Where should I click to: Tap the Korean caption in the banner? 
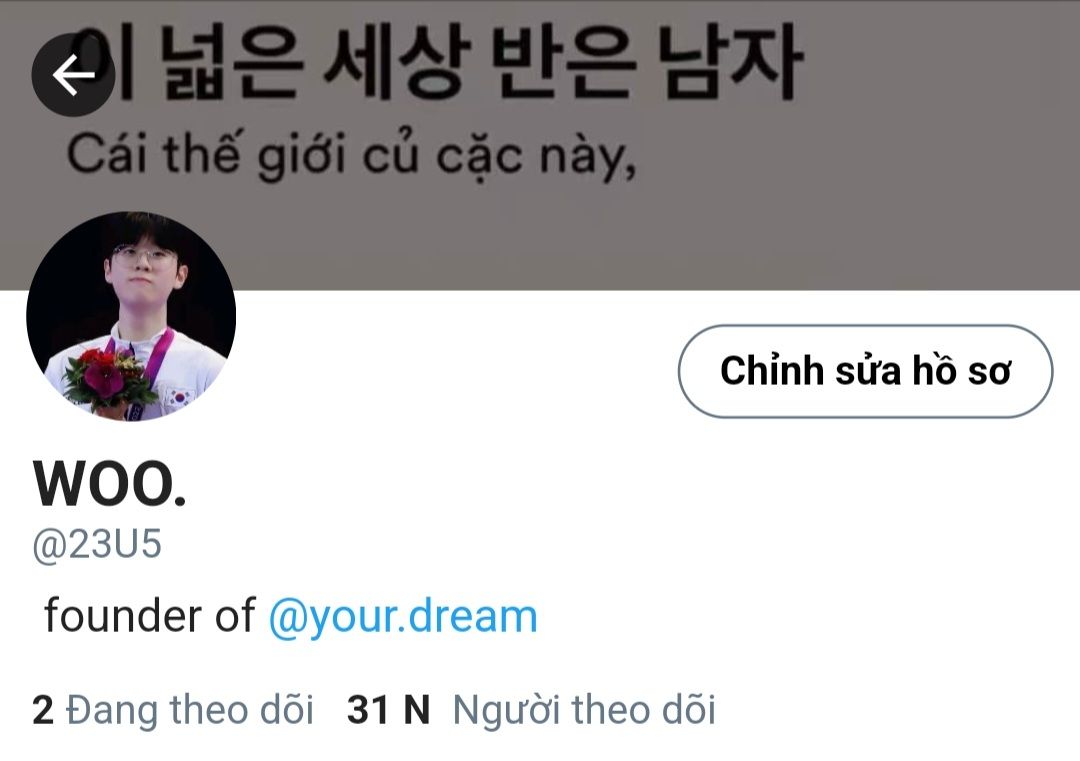[x=434, y=61]
